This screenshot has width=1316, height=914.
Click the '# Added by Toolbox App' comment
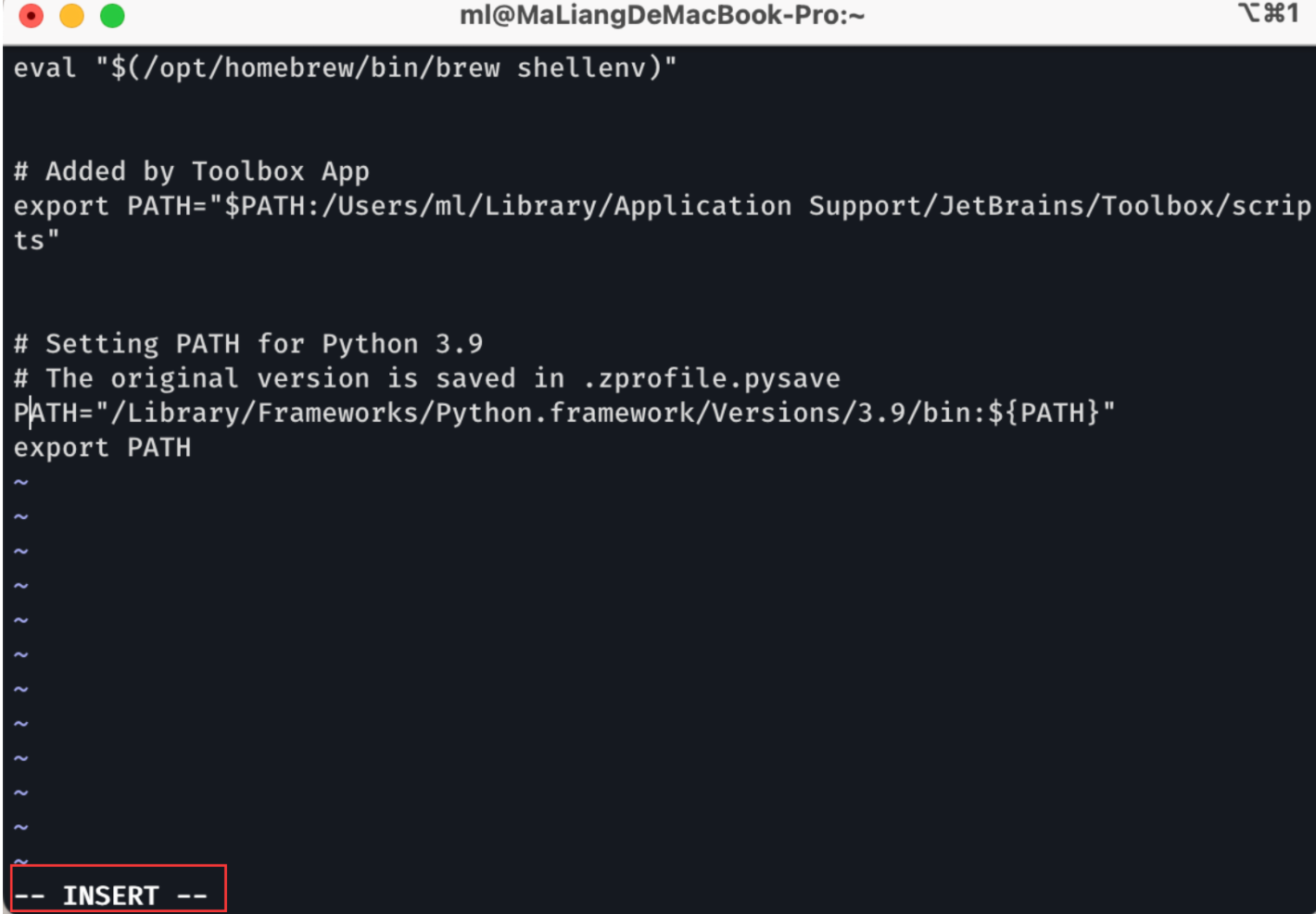click(191, 171)
